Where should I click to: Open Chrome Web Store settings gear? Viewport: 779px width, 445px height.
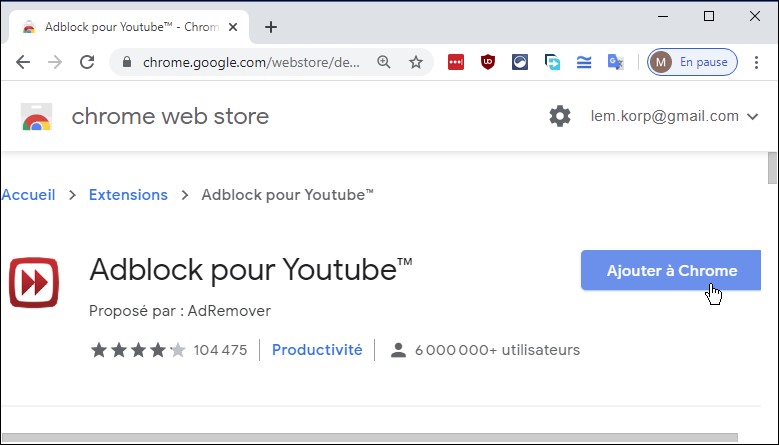(560, 116)
